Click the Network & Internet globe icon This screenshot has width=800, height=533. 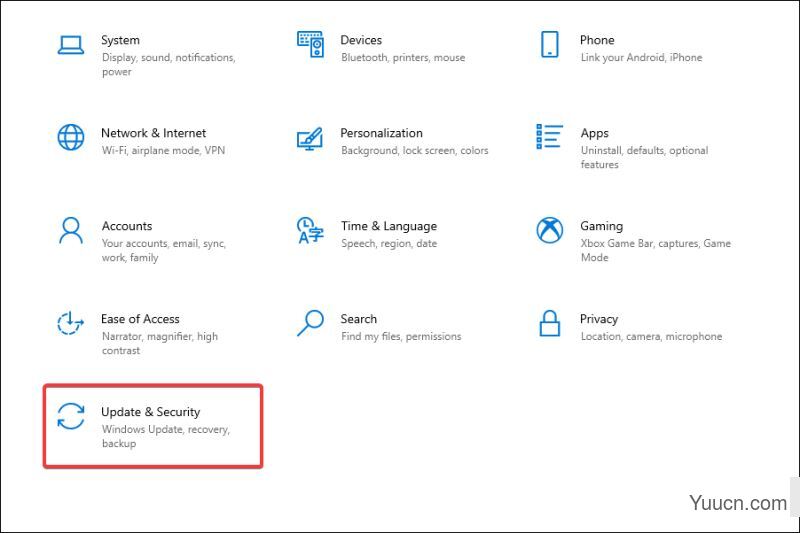(x=71, y=137)
